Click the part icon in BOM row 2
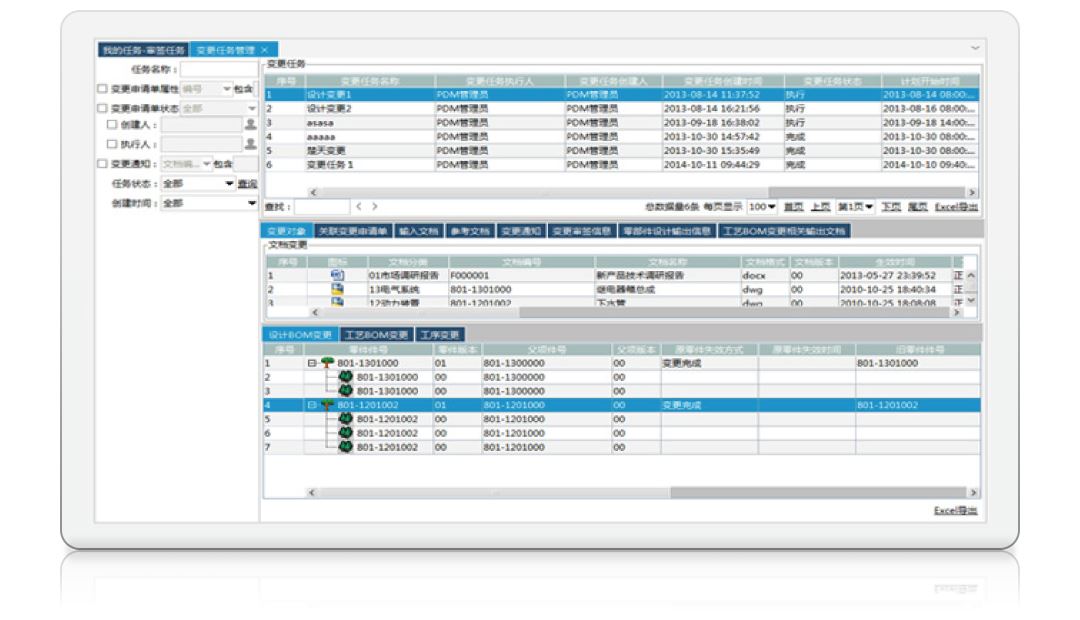 tap(346, 378)
